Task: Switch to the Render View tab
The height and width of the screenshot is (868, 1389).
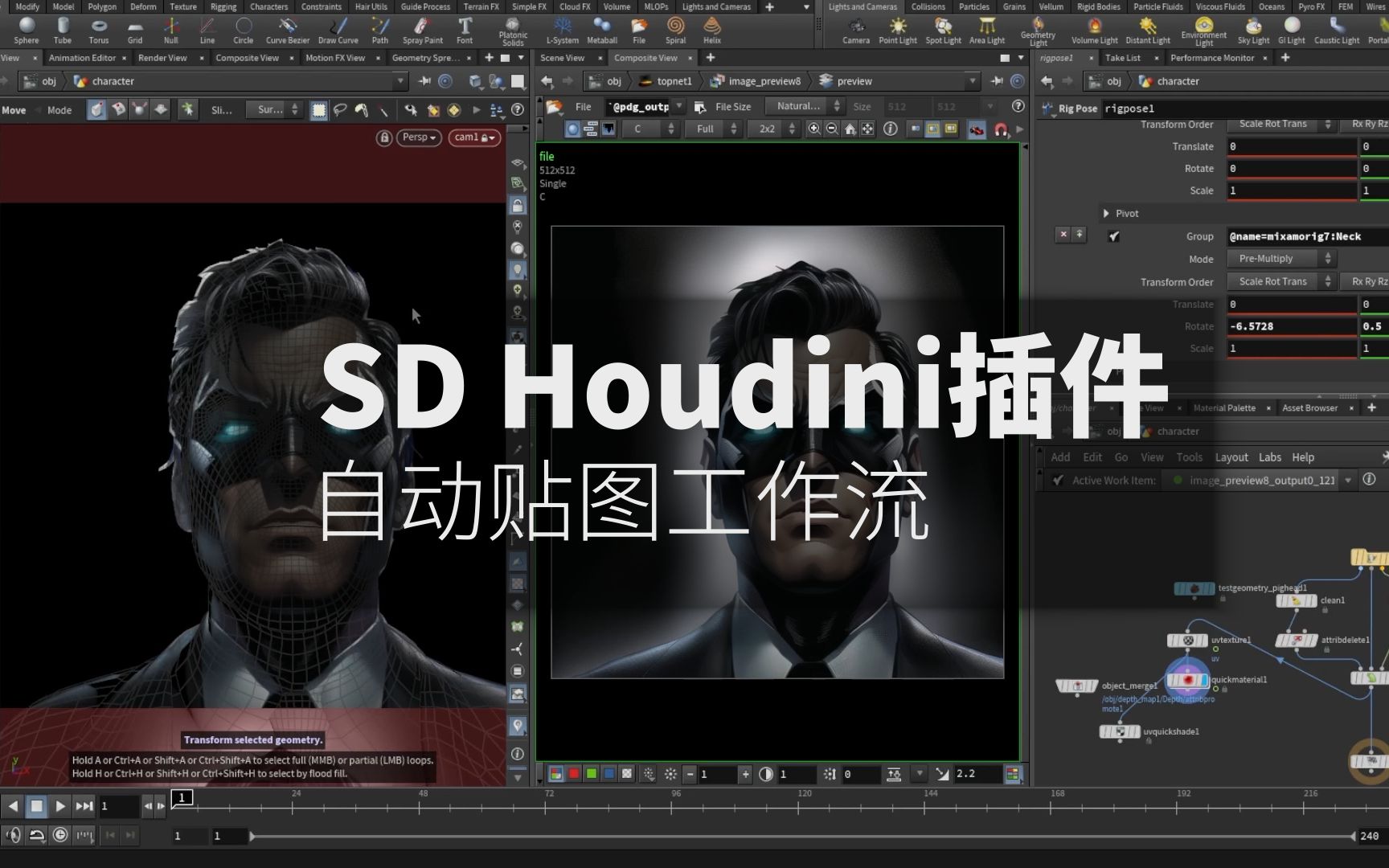Action: point(162,58)
